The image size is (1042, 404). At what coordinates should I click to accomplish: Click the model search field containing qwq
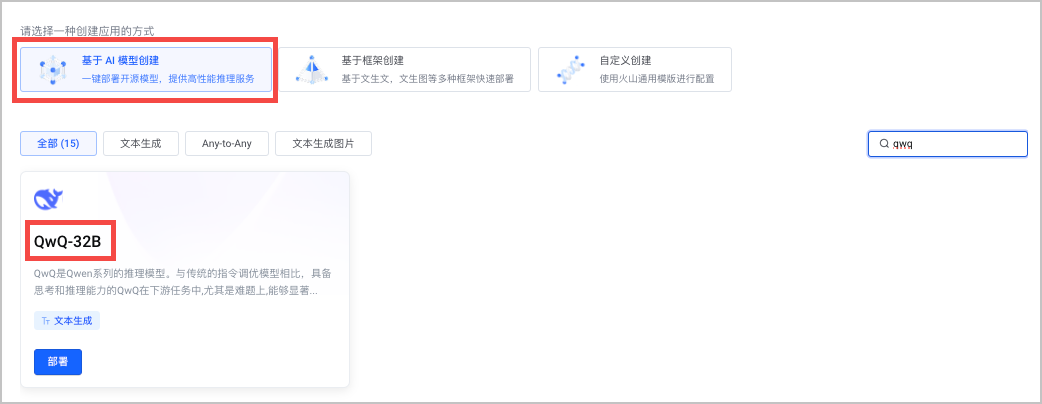(948, 144)
